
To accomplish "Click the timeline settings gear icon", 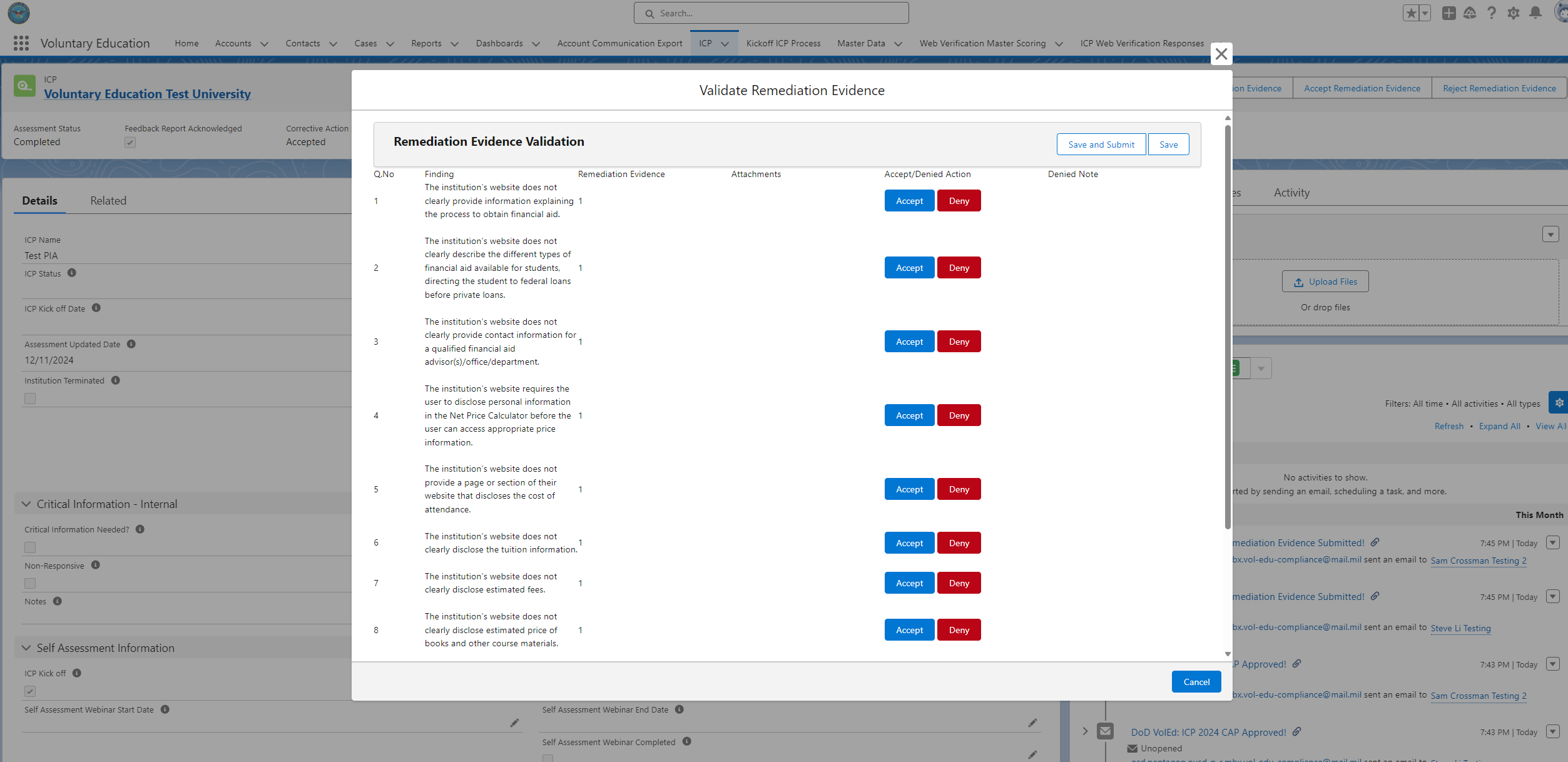I will coord(1559,403).
